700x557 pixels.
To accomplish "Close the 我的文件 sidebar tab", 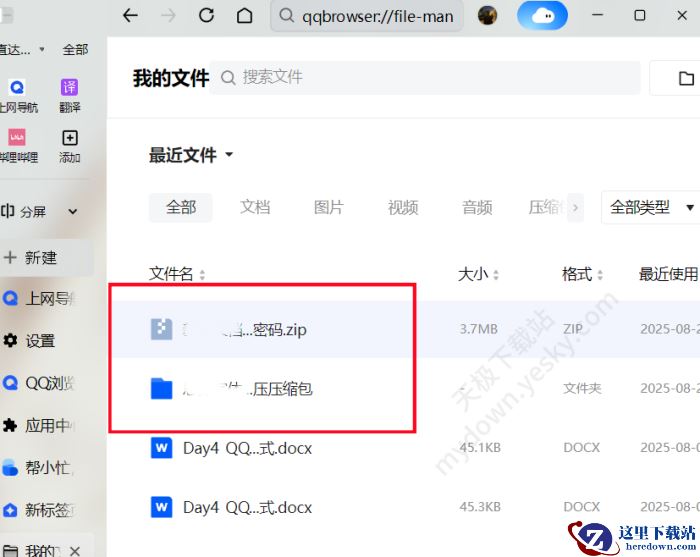I will (x=75, y=551).
